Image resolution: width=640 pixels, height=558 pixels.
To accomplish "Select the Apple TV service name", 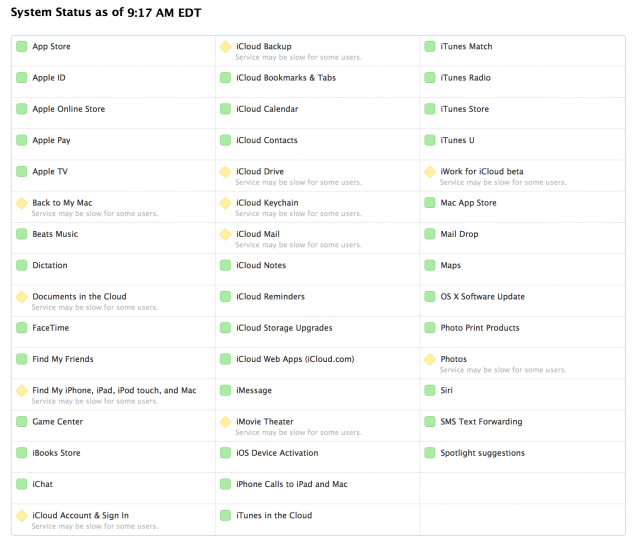I will pyautogui.click(x=50, y=171).
